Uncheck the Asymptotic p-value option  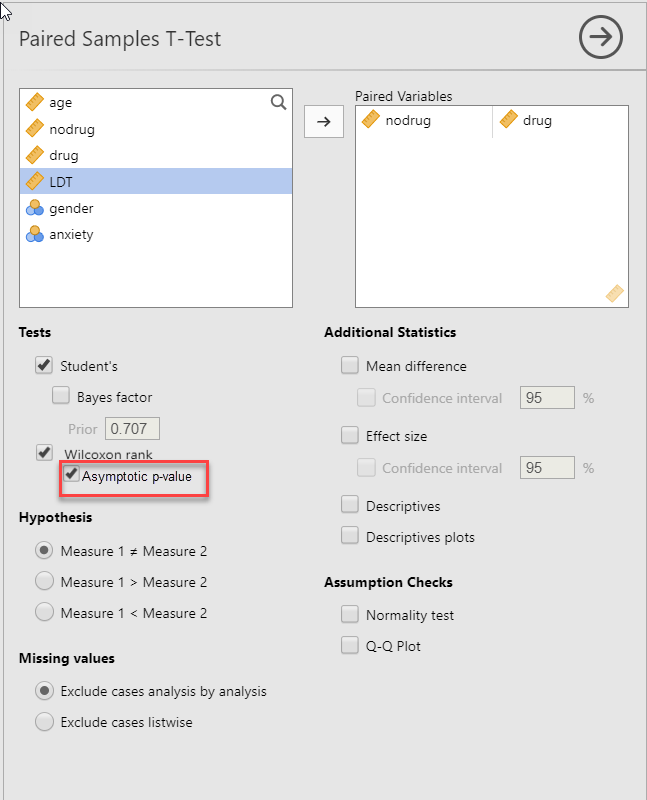coord(71,474)
